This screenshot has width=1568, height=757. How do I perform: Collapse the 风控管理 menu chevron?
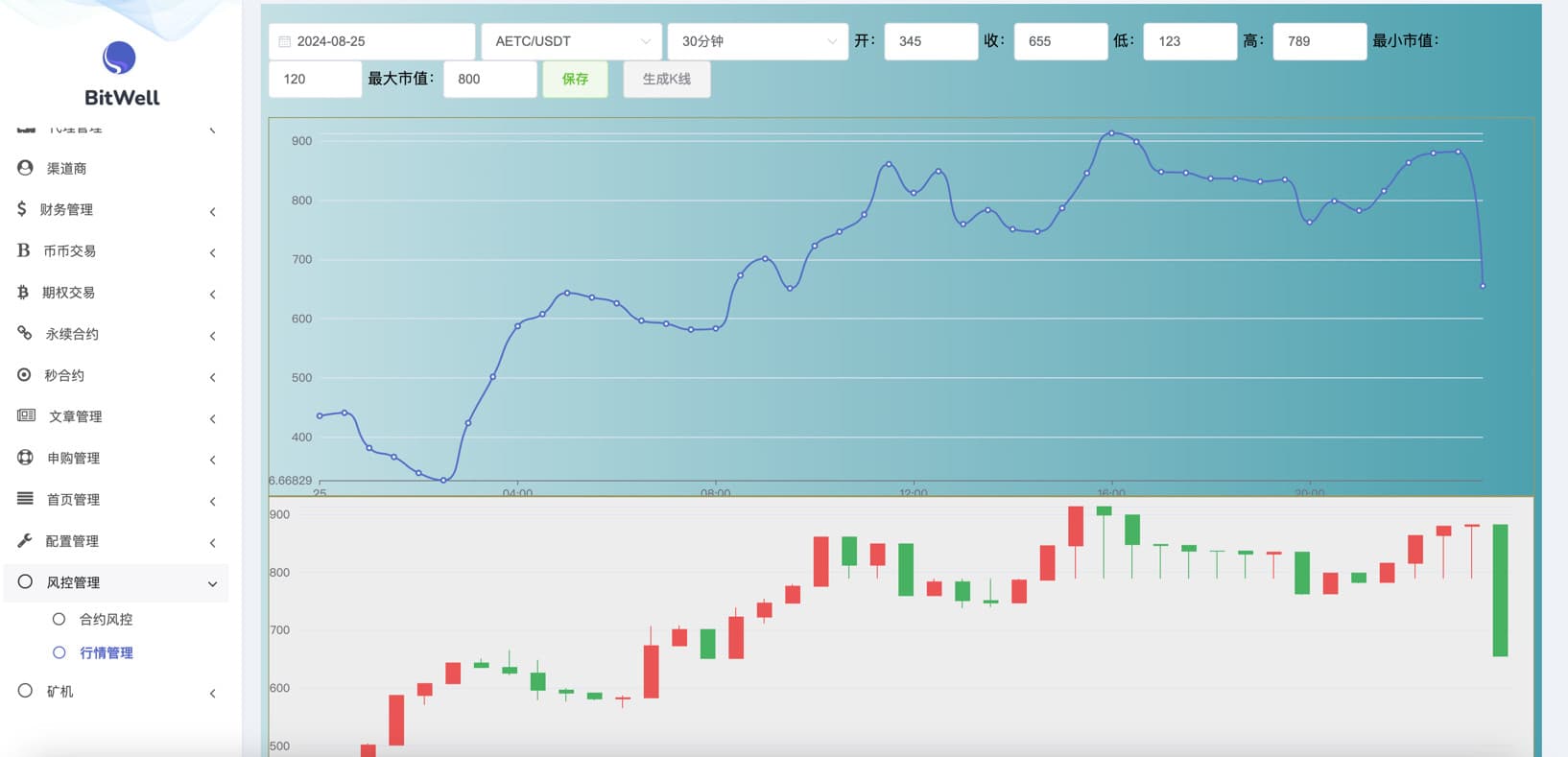coord(212,583)
